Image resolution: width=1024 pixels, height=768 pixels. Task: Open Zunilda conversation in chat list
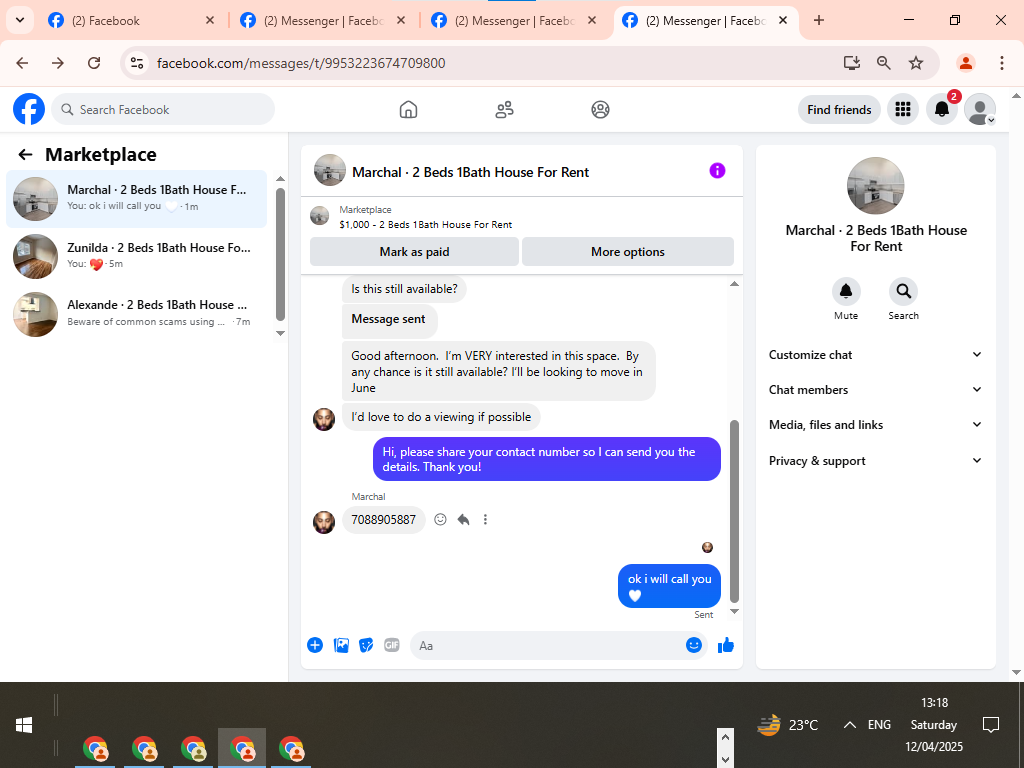click(136, 256)
